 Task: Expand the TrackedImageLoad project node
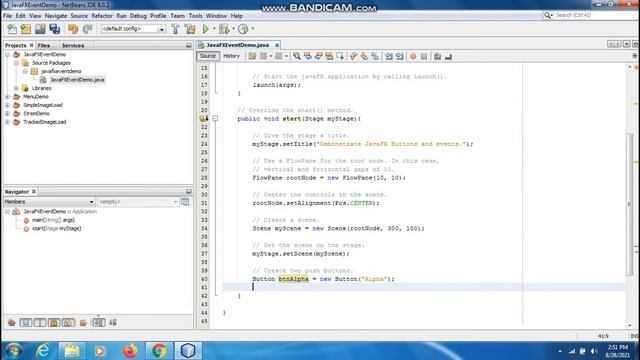7,122
